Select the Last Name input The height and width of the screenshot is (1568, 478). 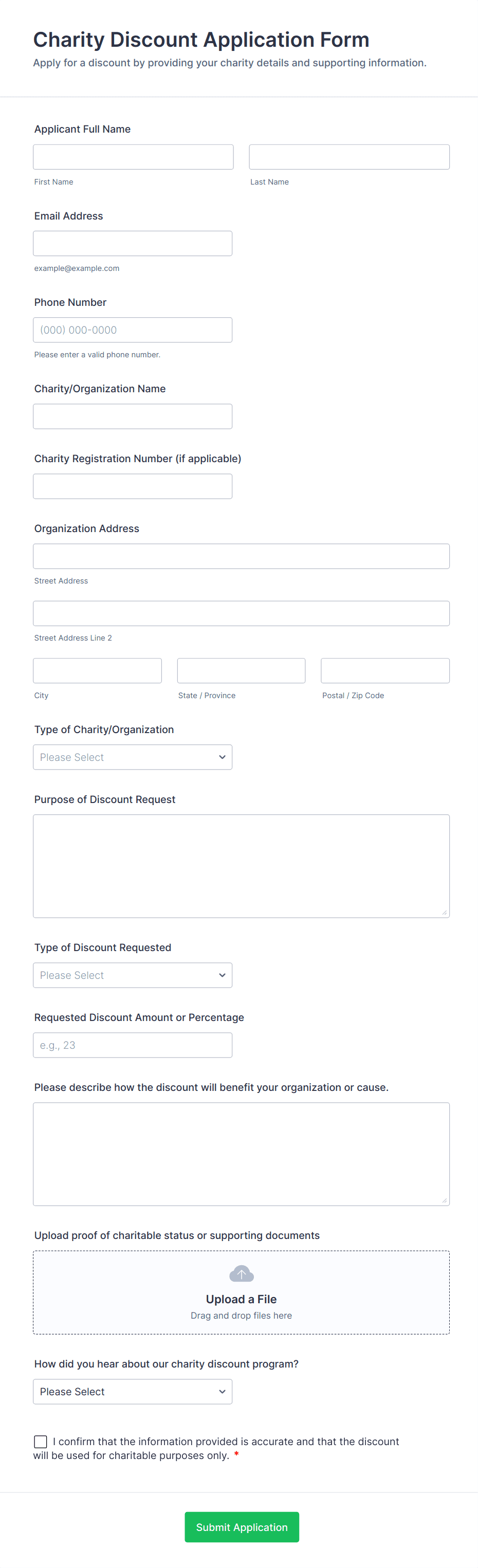(349, 157)
